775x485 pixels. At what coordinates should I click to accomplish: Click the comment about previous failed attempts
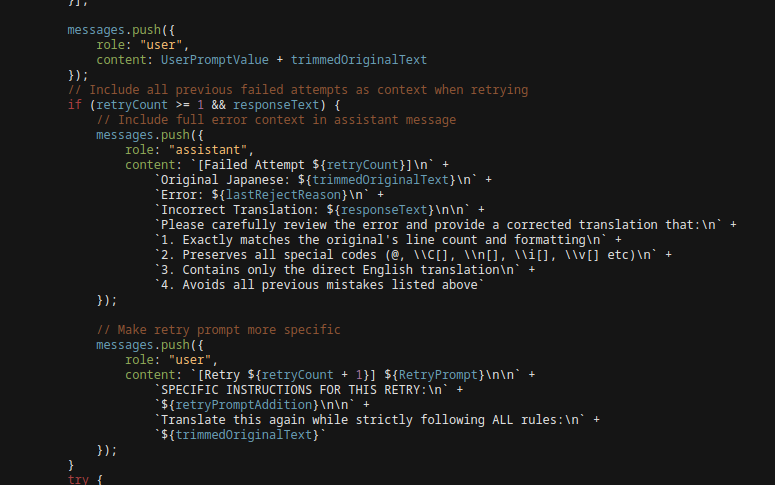298,90
